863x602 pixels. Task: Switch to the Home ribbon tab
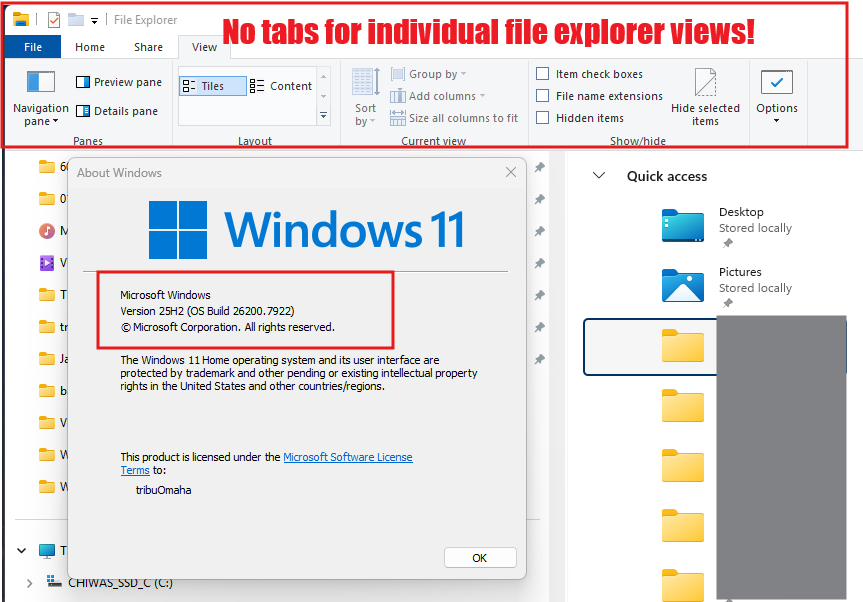pyautogui.click(x=90, y=47)
